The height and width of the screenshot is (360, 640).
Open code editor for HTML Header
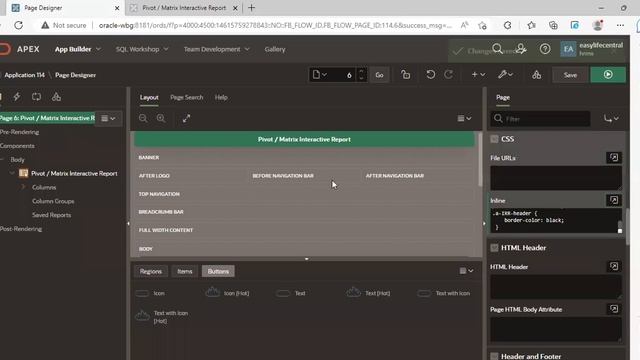[x=613, y=266]
